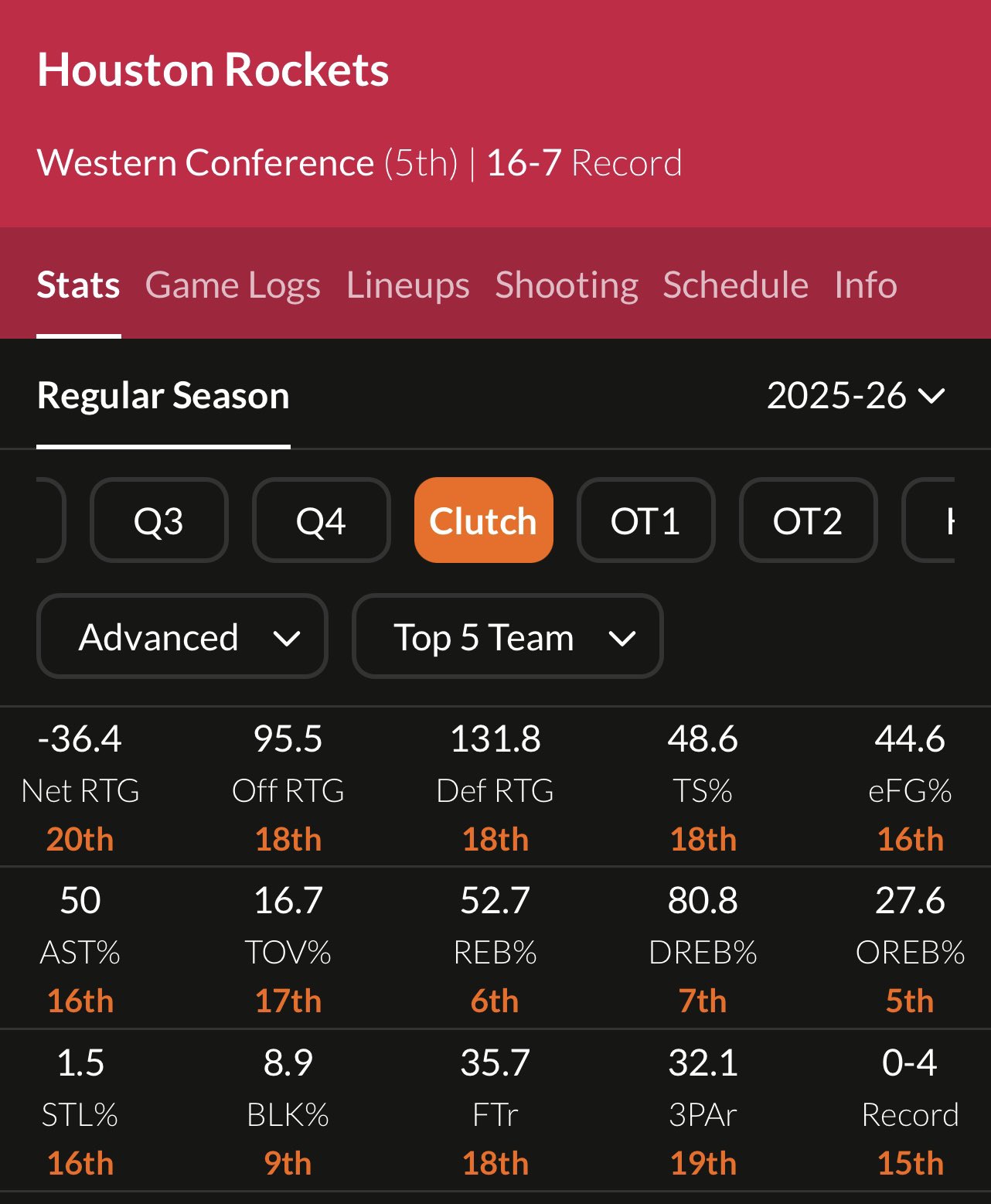Select the OT1 filter chip
This screenshot has height=1204, width=991.
pyautogui.click(x=645, y=520)
